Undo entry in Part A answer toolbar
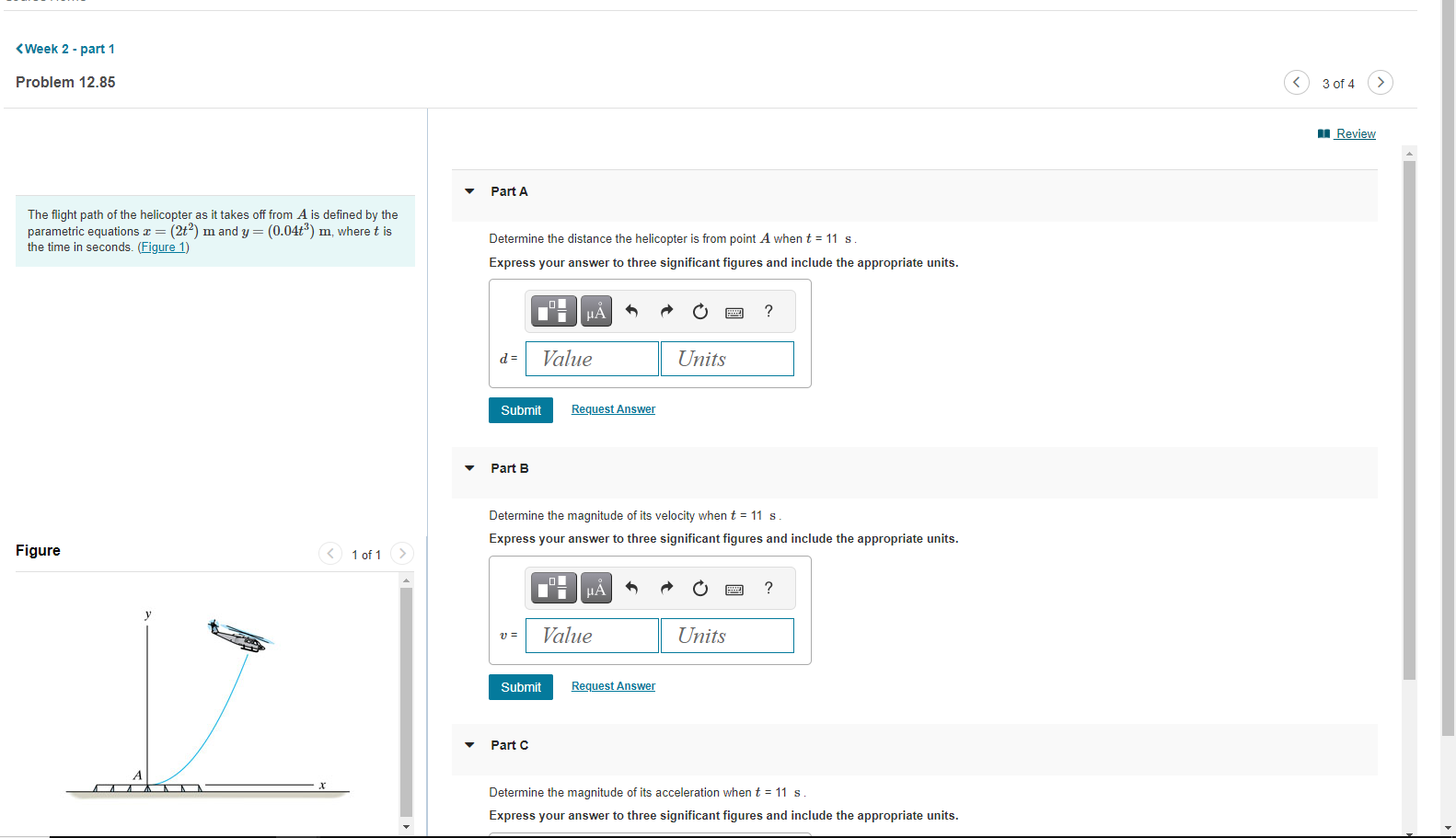Screen dimensions: 1456x838 631,311
